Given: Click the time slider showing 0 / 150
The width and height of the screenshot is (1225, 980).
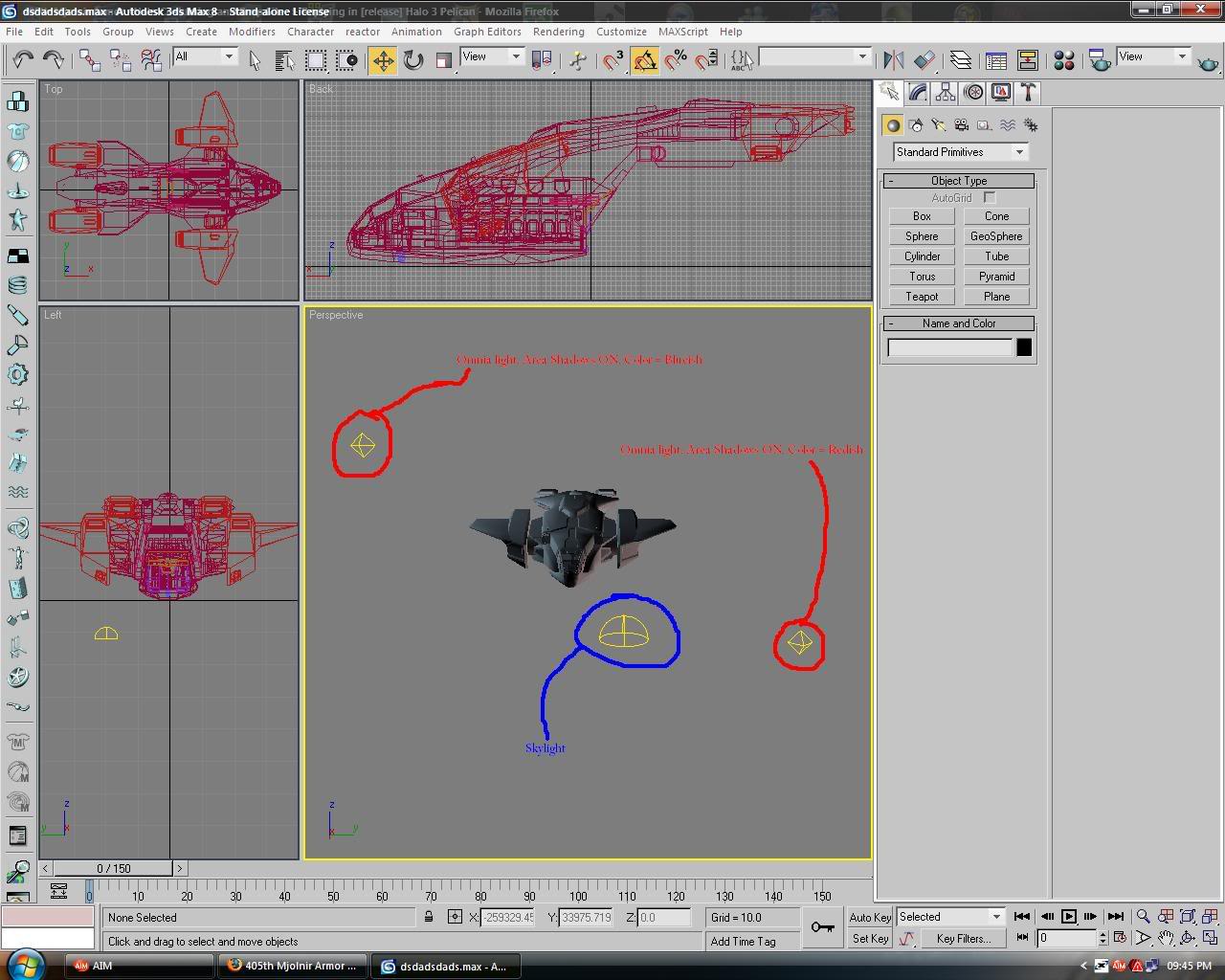Looking at the screenshot, I should [114, 868].
